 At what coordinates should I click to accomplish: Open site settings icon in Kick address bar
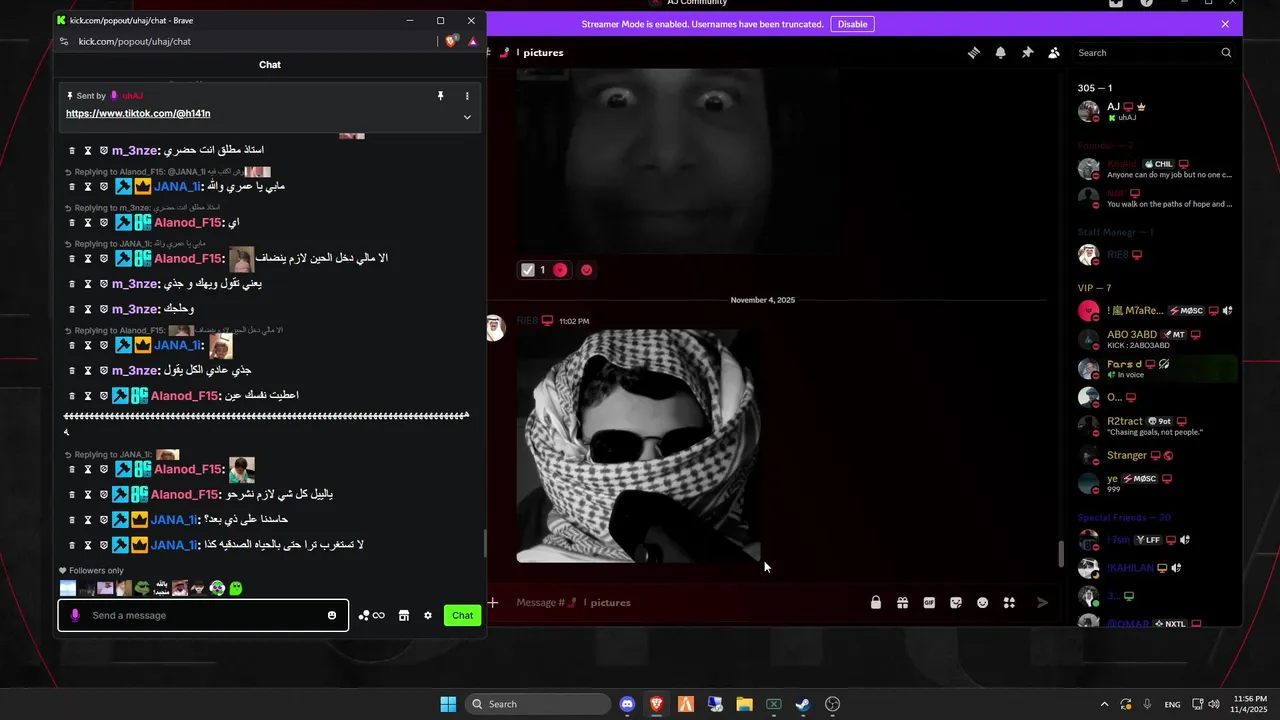pyautogui.click(x=65, y=41)
